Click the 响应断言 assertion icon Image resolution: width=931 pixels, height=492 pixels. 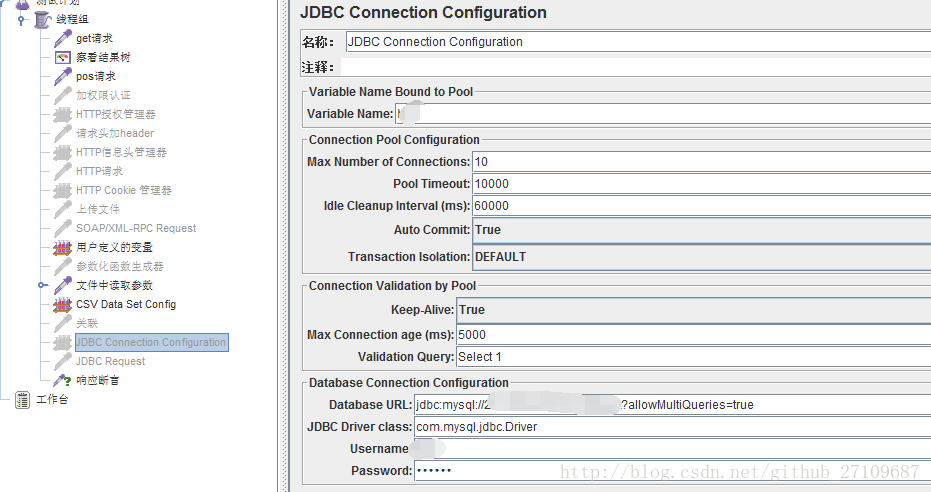pos(62,380)
